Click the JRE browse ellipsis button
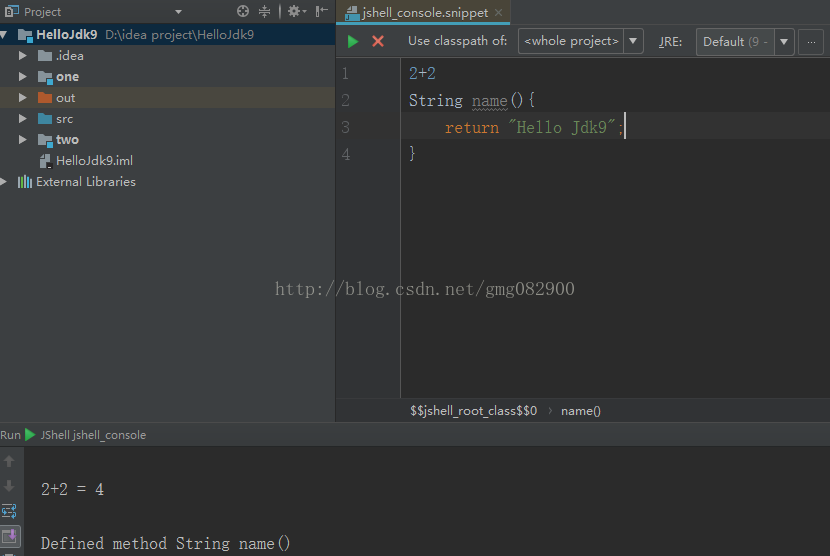Viewport: 830px width, 556px height. pos(811,42)
